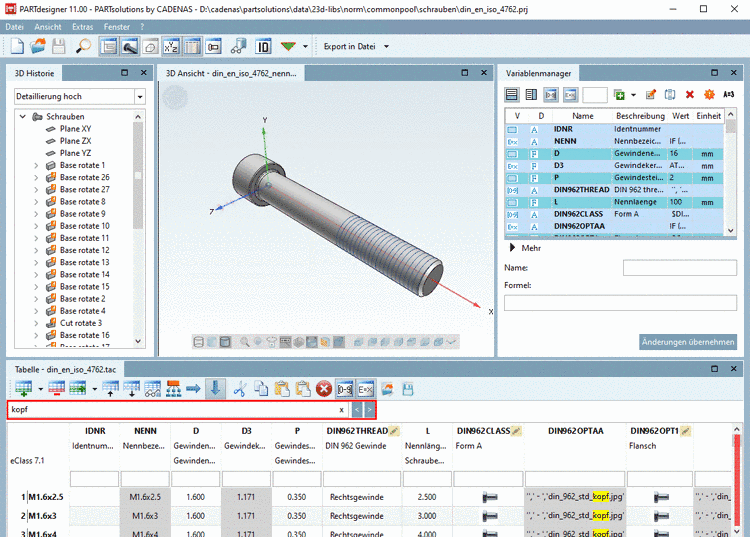
Task: Click the move row up icon
Action: pos(110,389)
